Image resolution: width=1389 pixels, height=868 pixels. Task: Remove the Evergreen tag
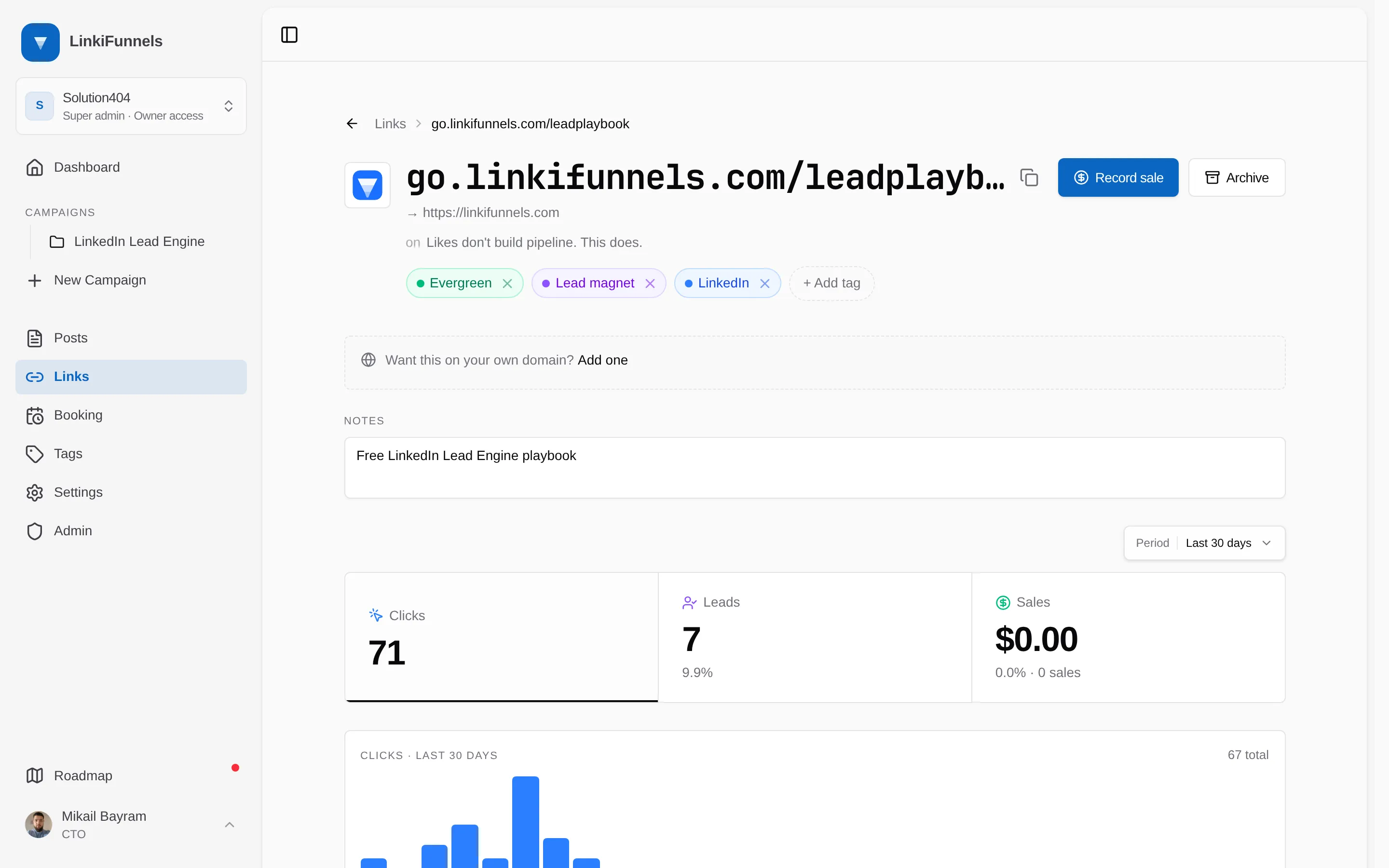pos(507,284)
